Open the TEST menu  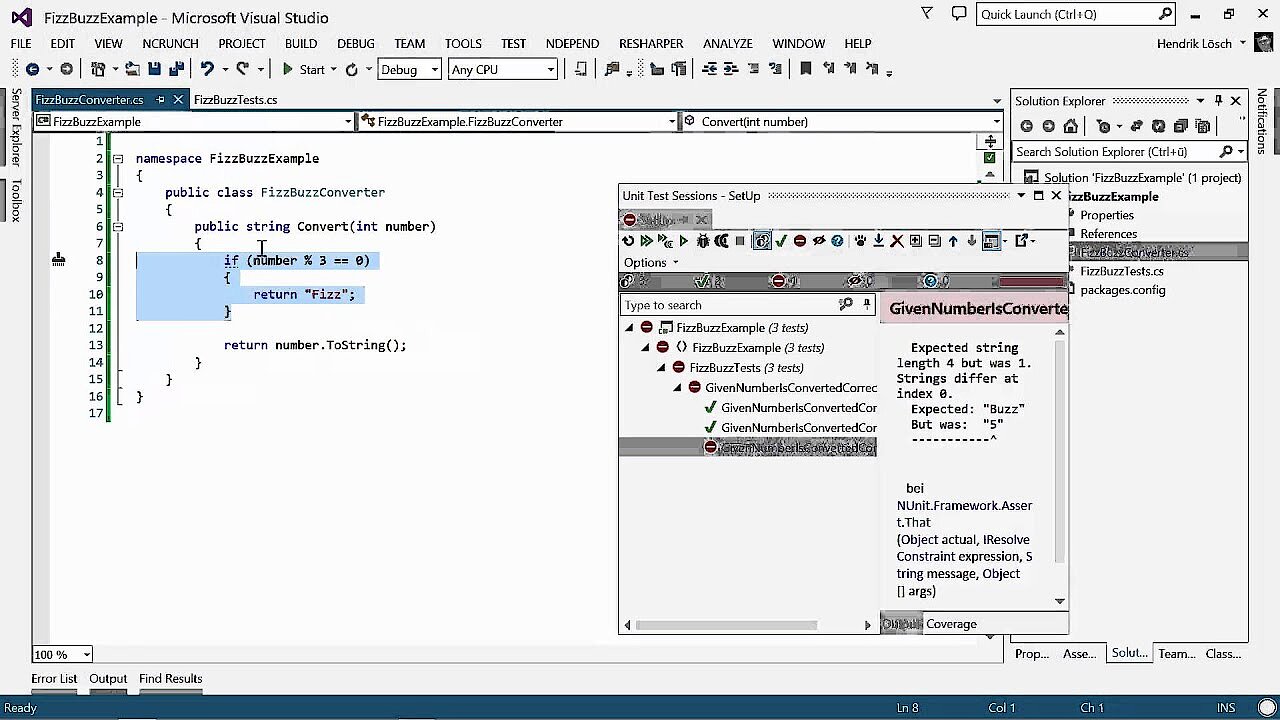513,44
